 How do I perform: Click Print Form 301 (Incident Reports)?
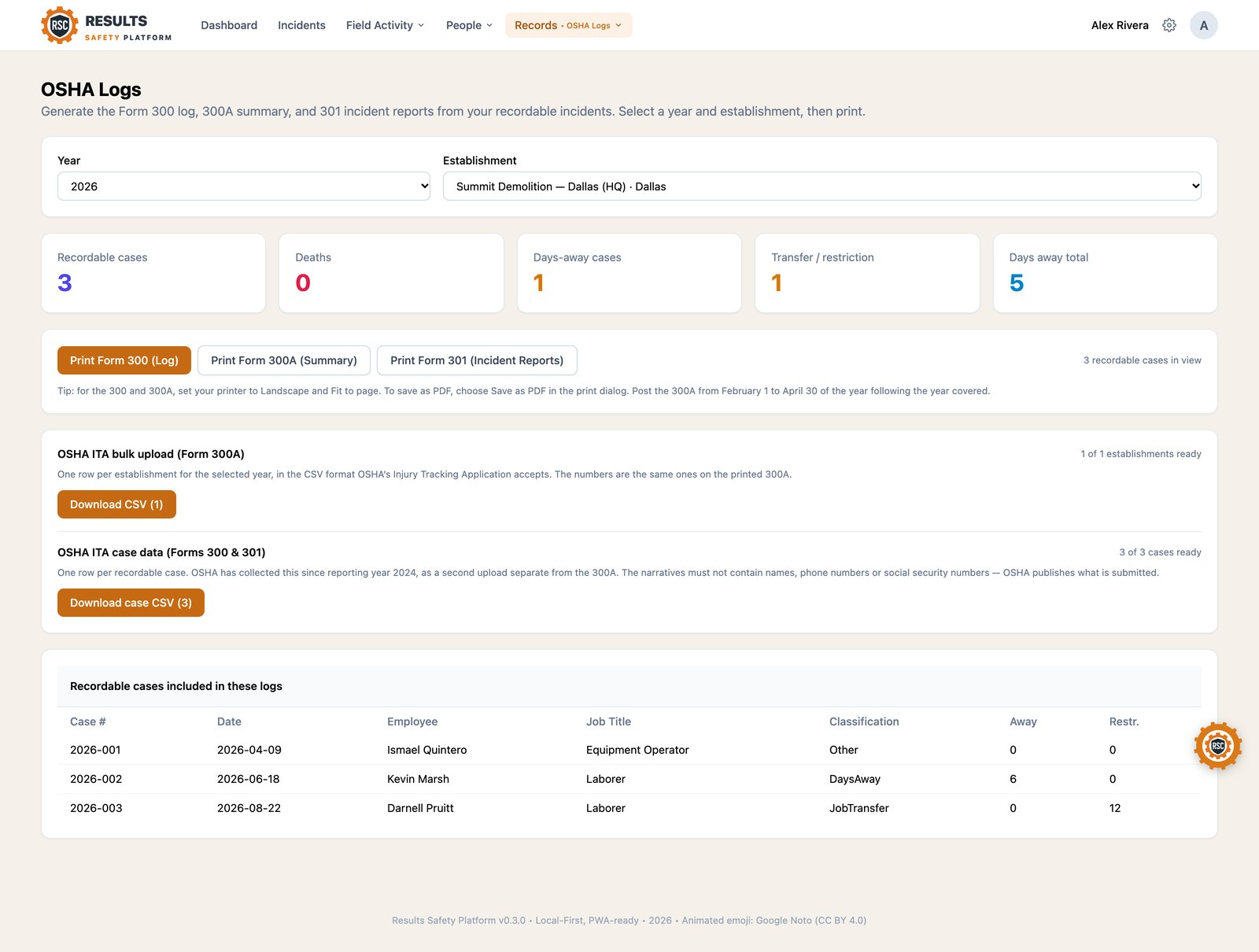477,360
